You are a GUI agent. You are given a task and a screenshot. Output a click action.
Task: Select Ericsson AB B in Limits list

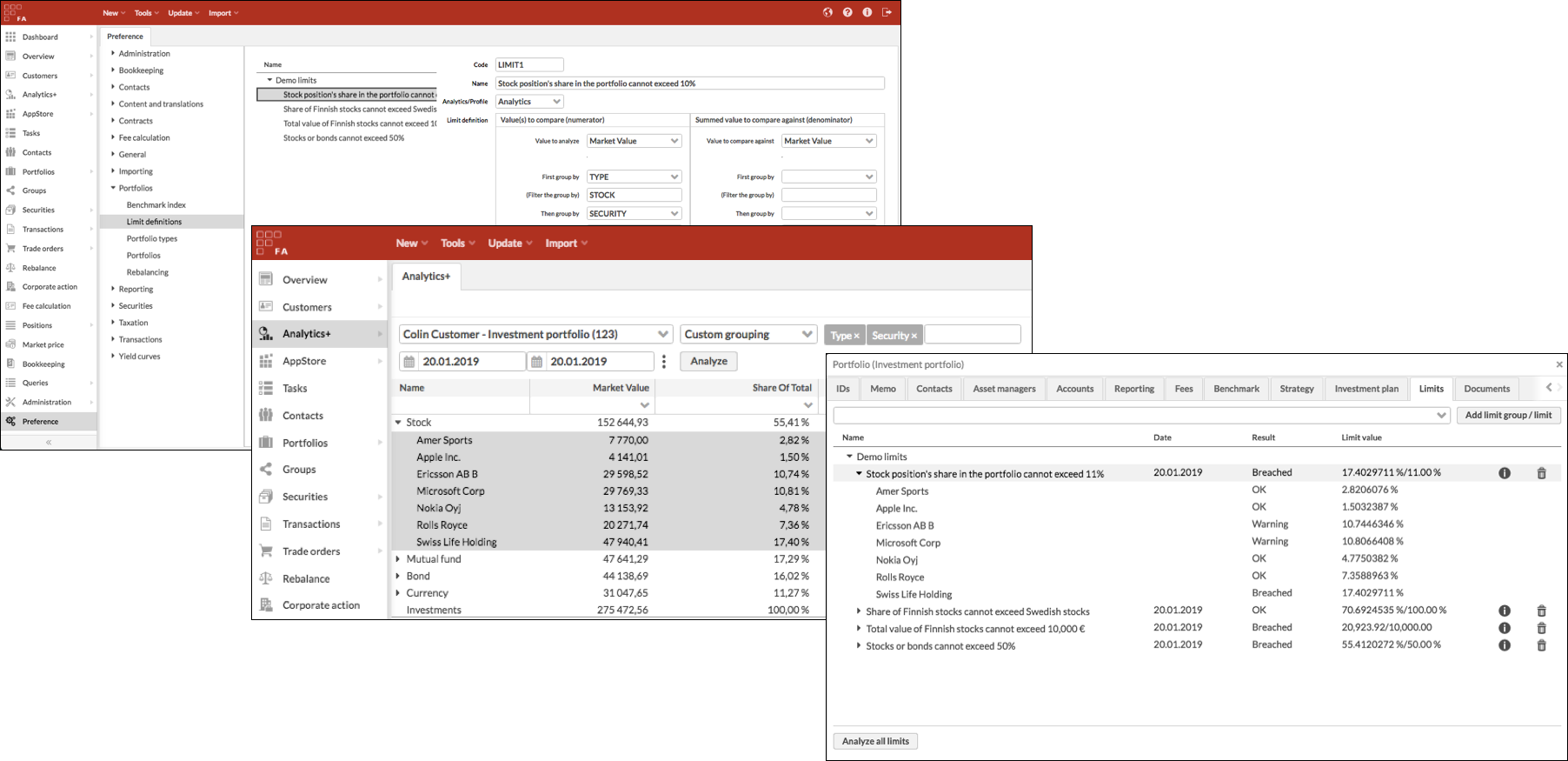pos(905,525)
